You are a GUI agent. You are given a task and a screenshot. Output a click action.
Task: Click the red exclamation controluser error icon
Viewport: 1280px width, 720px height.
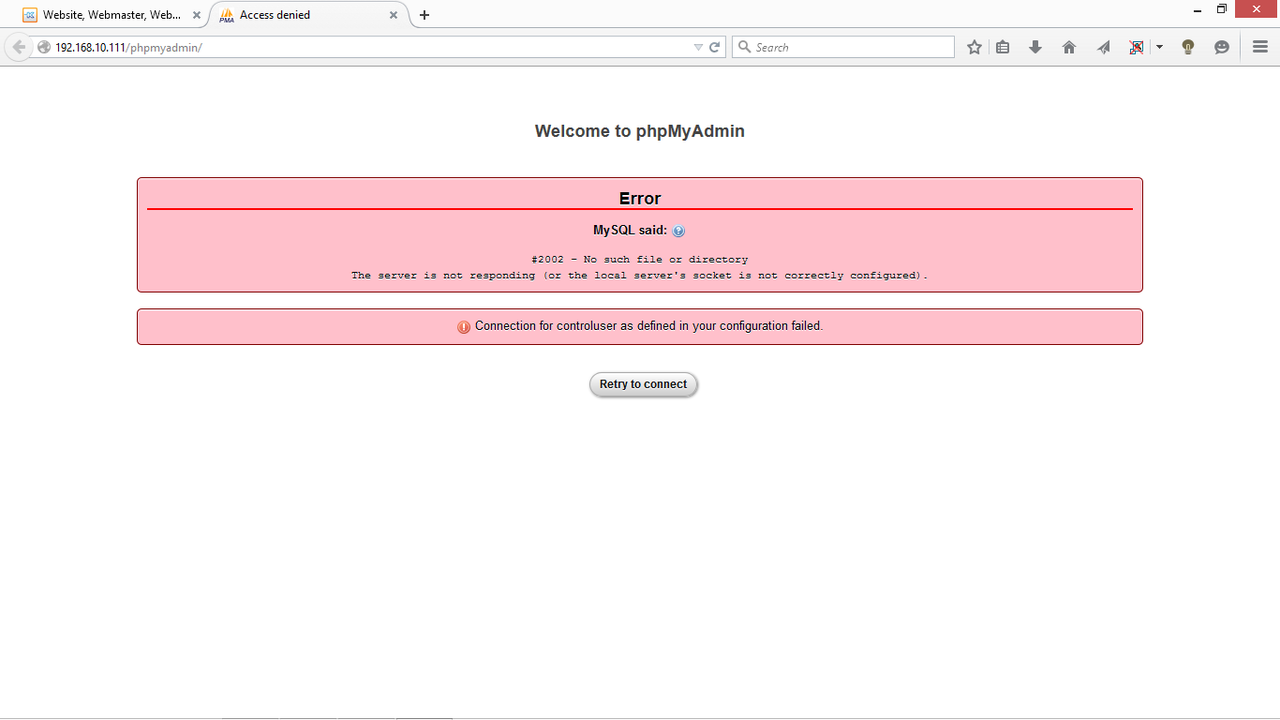[x=464, y=327]
